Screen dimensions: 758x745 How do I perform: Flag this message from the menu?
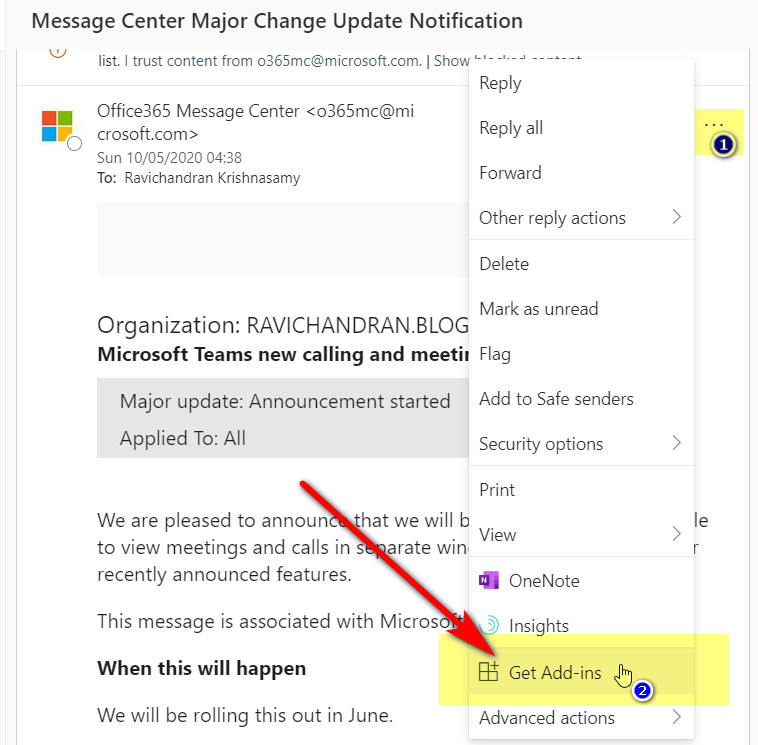(495, 354)
